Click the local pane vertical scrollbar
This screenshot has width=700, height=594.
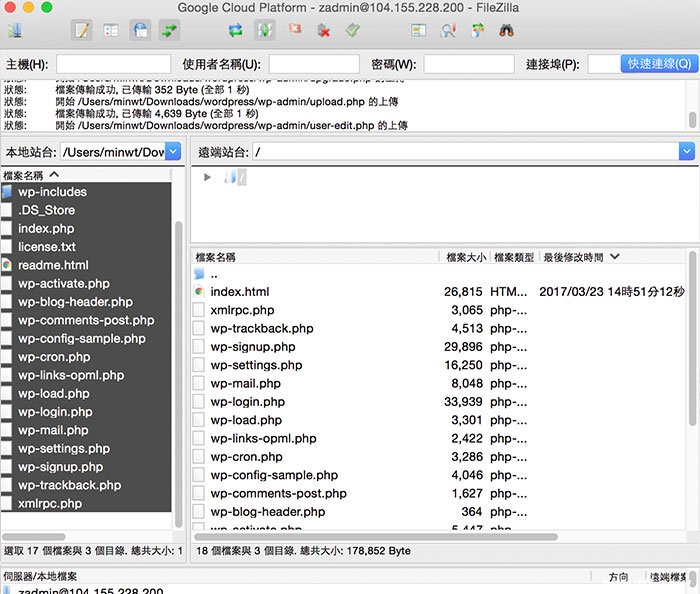point(179,374)
